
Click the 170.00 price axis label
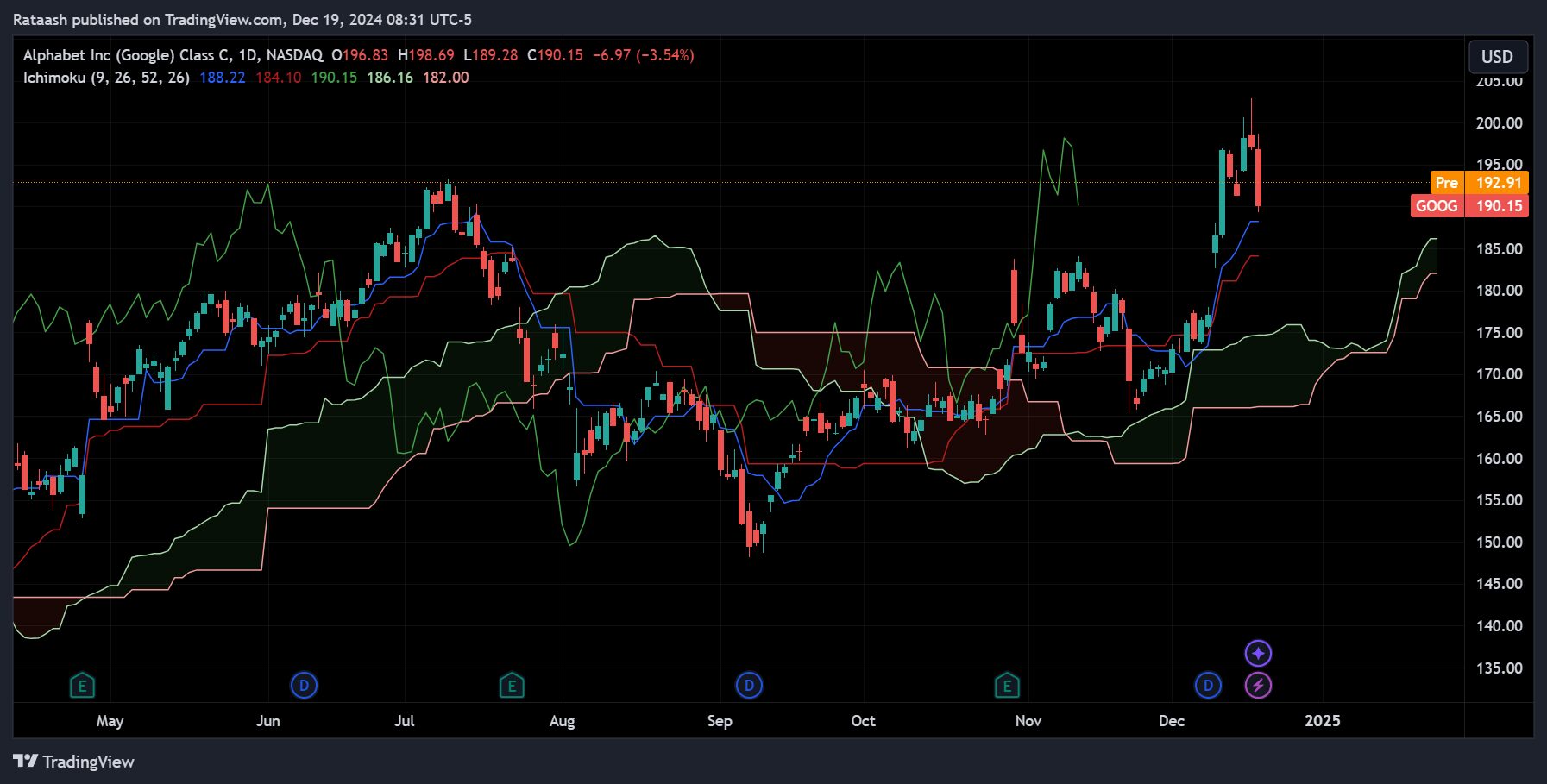click(1500, 374)
